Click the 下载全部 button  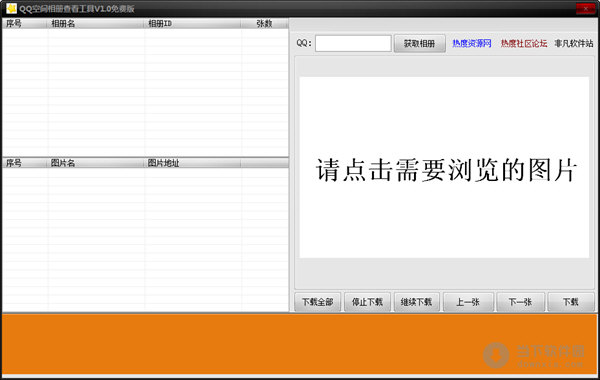coord(318,302)
